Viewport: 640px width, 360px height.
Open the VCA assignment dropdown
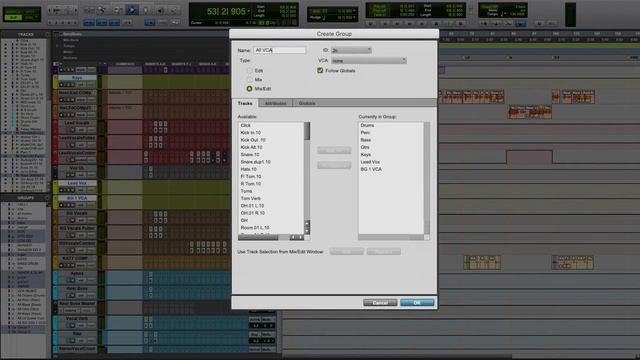(369, 60)
